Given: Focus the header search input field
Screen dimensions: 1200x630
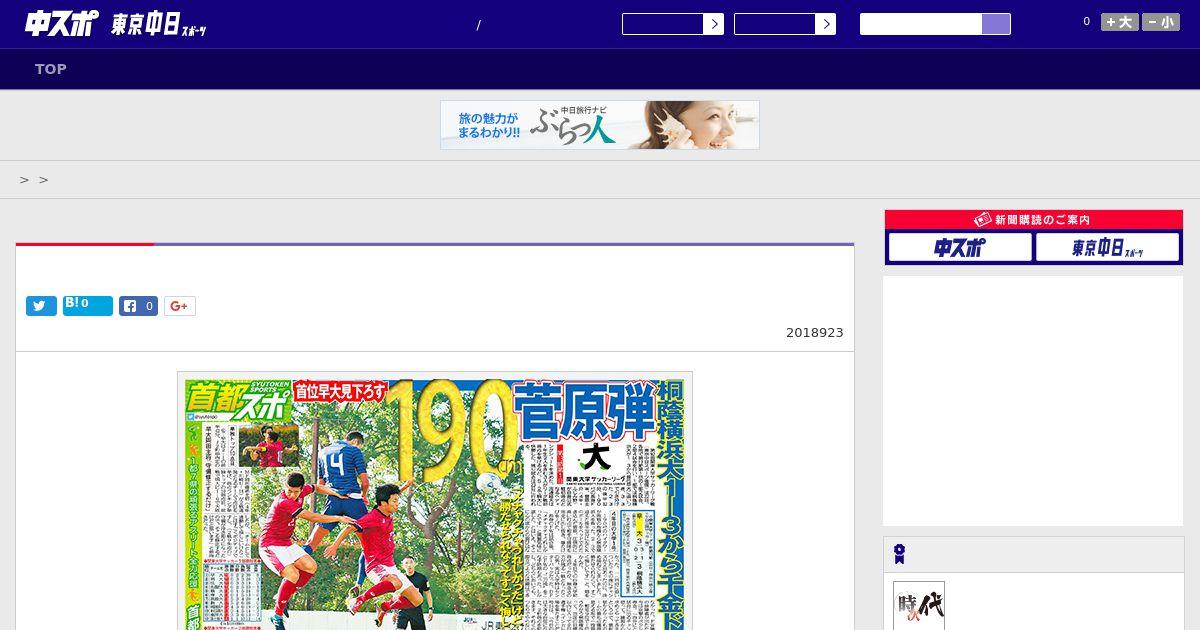Looking at the screenshot, I should click(x=921, y=24).
